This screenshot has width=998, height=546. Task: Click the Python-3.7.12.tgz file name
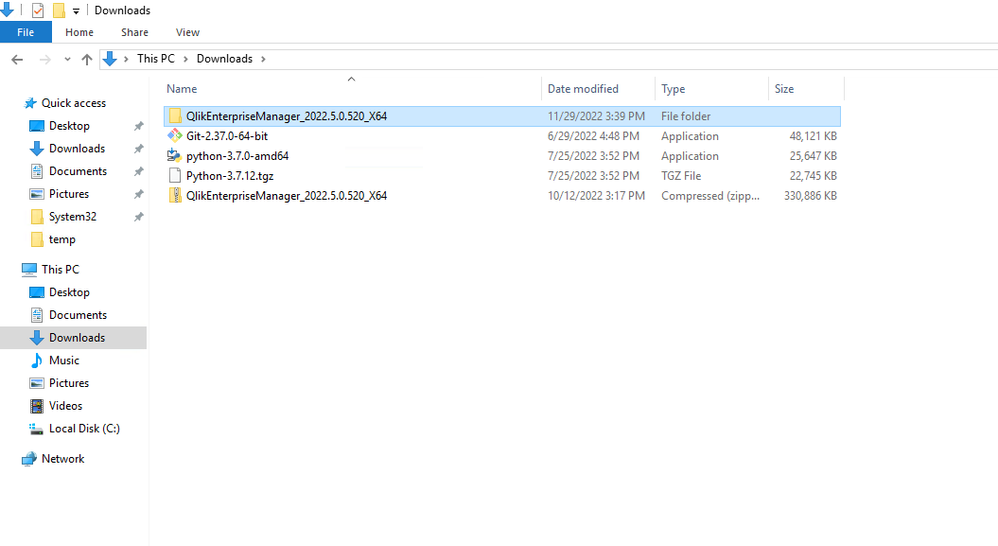[230, 176]
